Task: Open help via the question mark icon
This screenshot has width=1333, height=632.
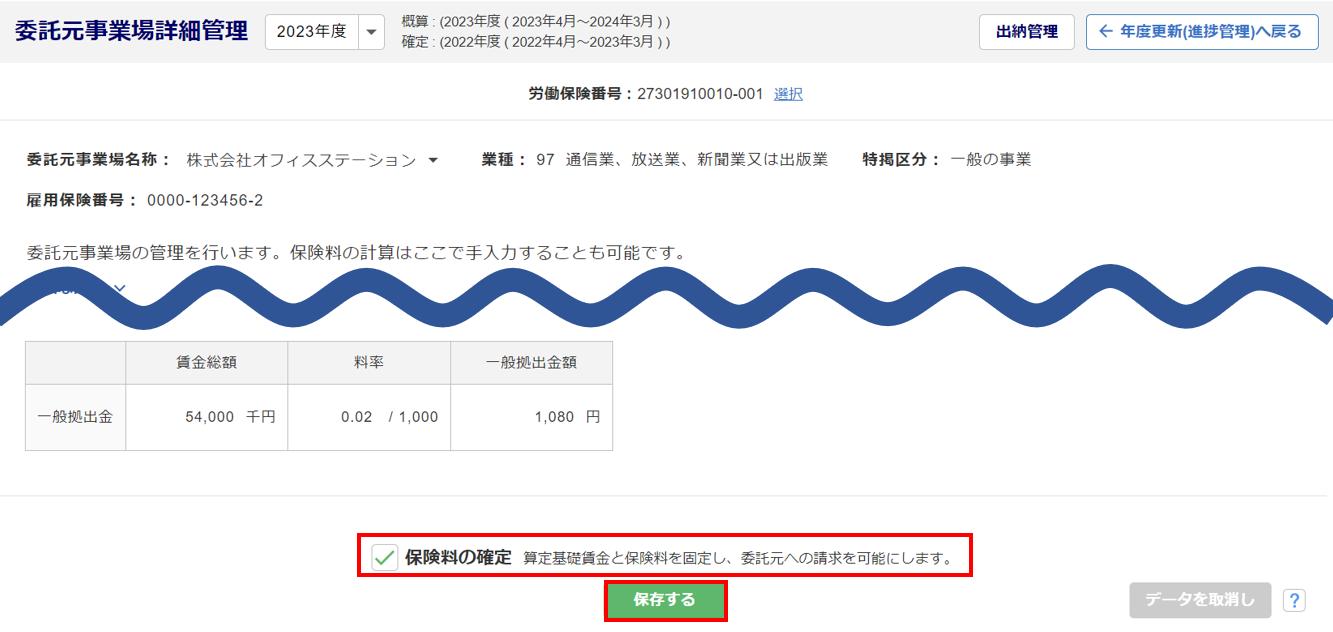Action: (1294, 601)
